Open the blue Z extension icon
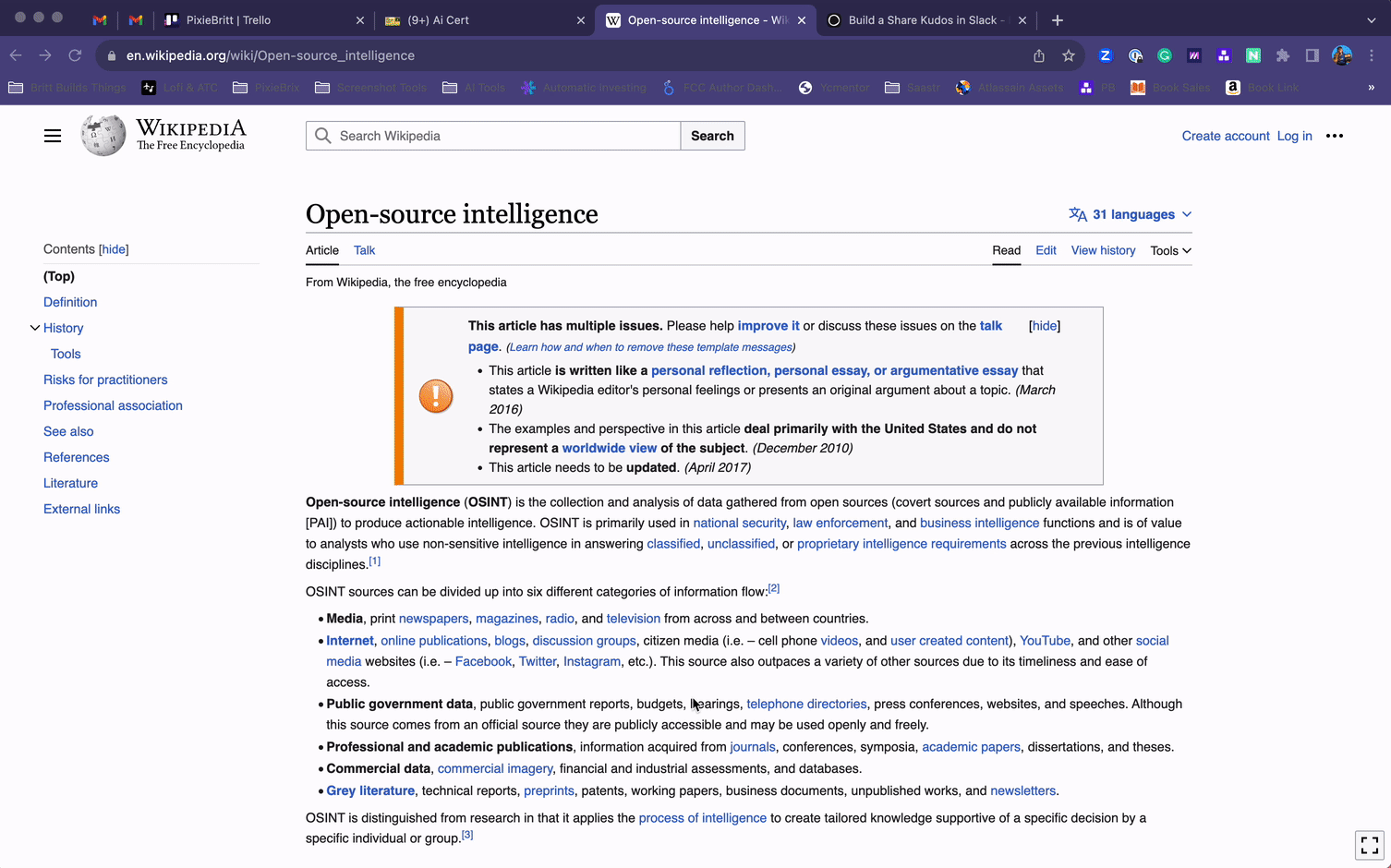Viewport: 1391px width, 868px height. (1106, 55)
